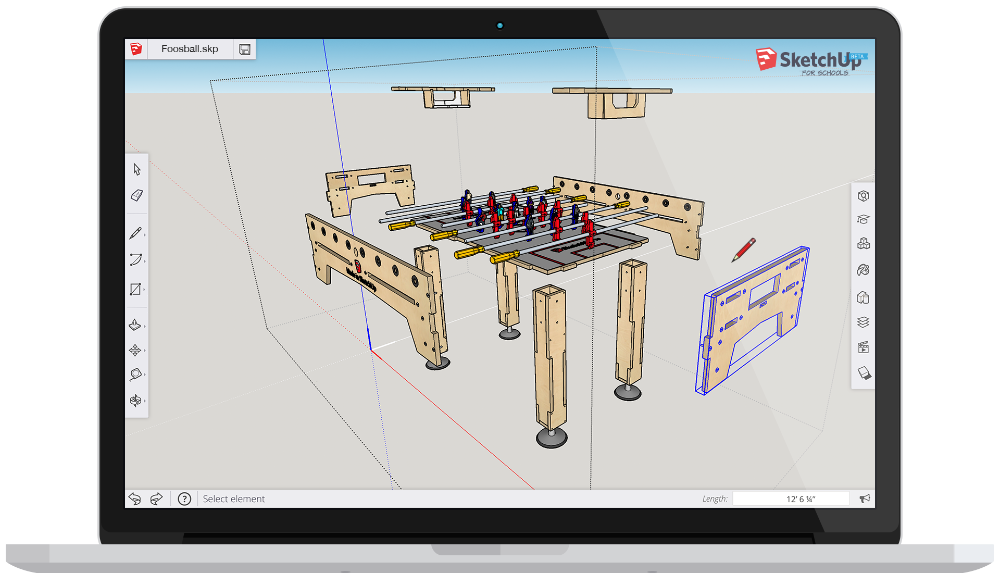Click the 'Select element' status text

(x=233, y=499)
